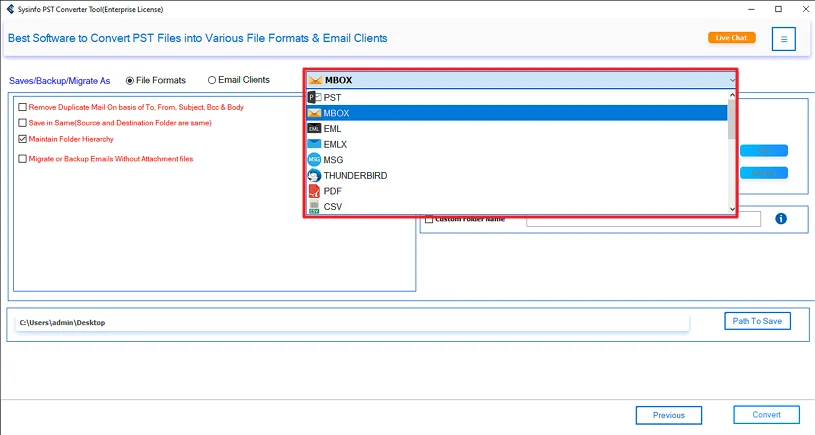Click the Thunderbird icon in list

pyautogui.click(x=314, y=175)
